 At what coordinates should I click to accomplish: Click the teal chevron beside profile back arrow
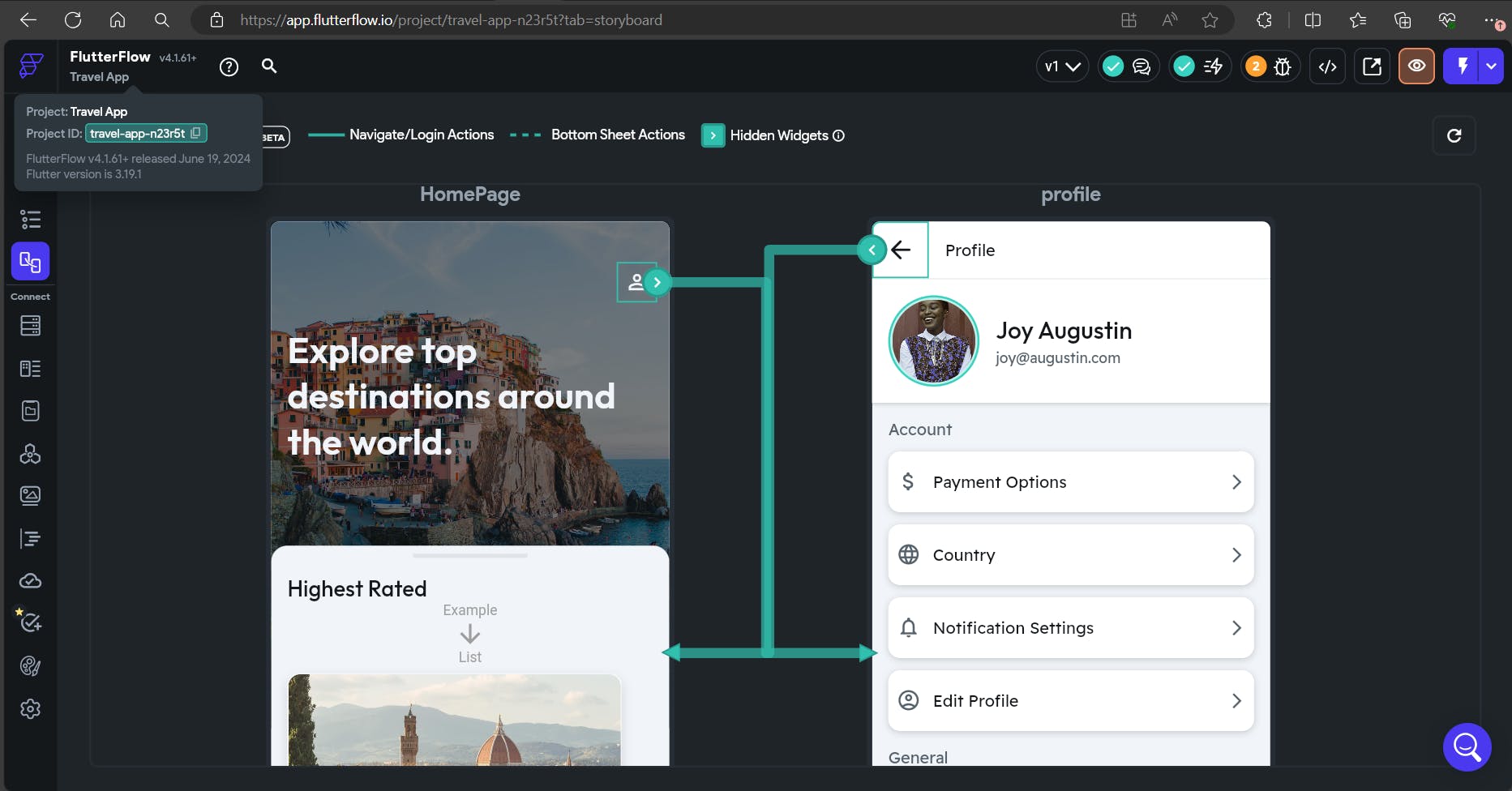coord(872,250)
